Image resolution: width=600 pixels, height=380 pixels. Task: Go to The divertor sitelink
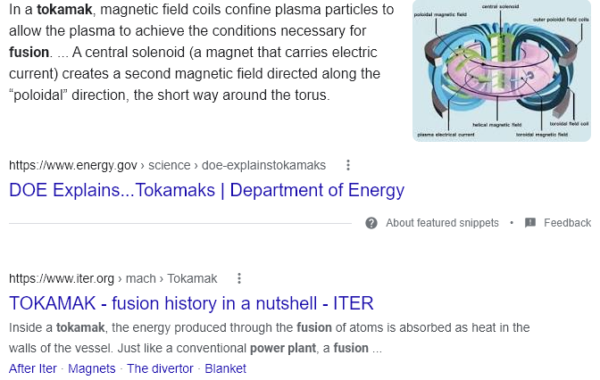click(160, 369)
